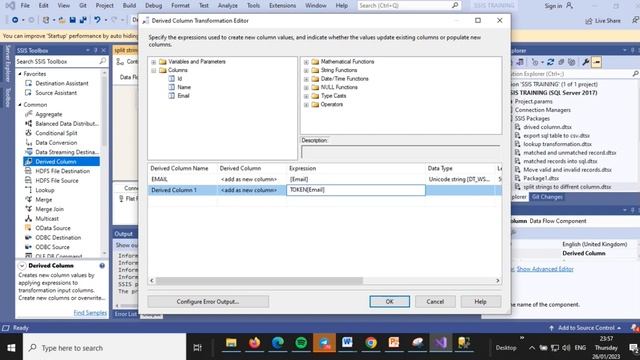640x360 pixels.
Task: Click Help button in editor dialog
Action: [x=480, y=302]
